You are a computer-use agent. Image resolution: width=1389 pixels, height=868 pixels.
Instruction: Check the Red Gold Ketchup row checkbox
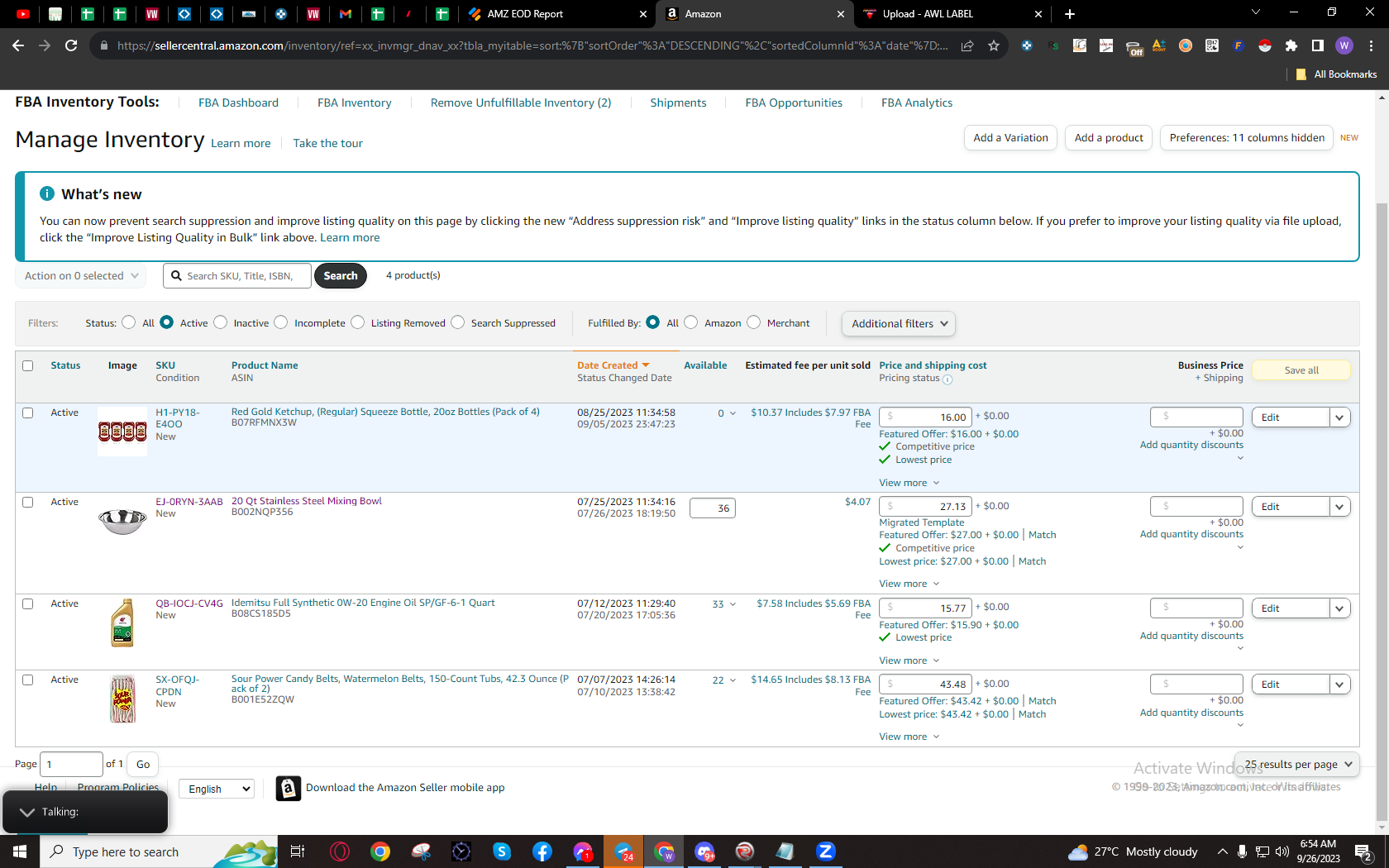click(x=28, y=413)
